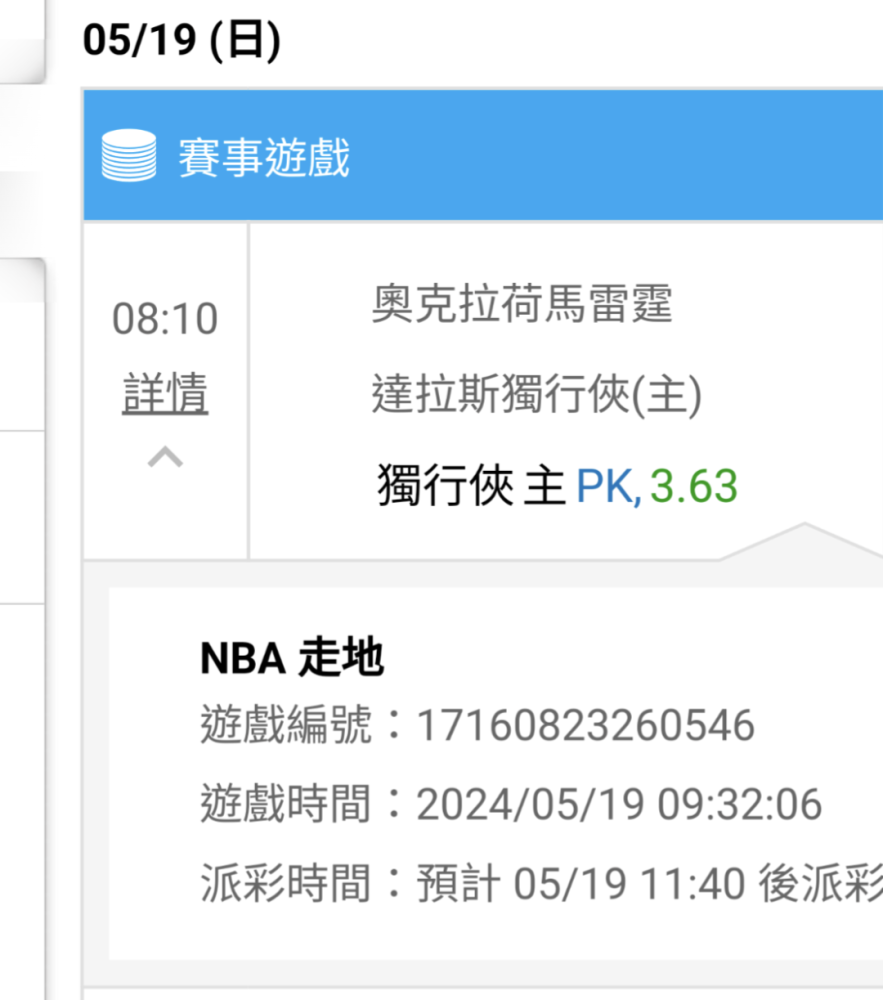883x1000 pixels.
Task: Click the 派彩時間 label
Action: pyautogui.click(x=286, y=883)
